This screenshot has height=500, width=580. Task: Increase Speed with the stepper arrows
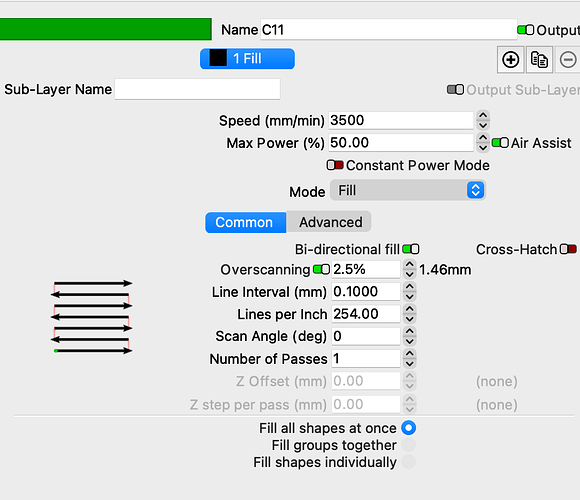click(x=483, y=116)
